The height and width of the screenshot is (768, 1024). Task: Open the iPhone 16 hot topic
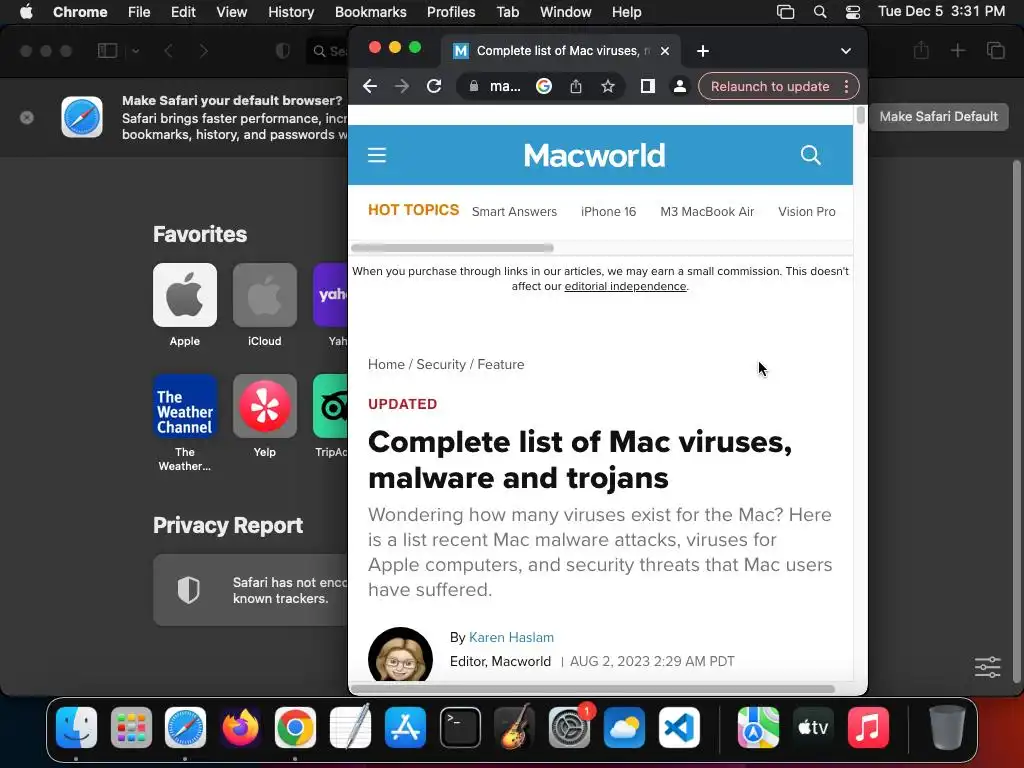click(608, 212)
